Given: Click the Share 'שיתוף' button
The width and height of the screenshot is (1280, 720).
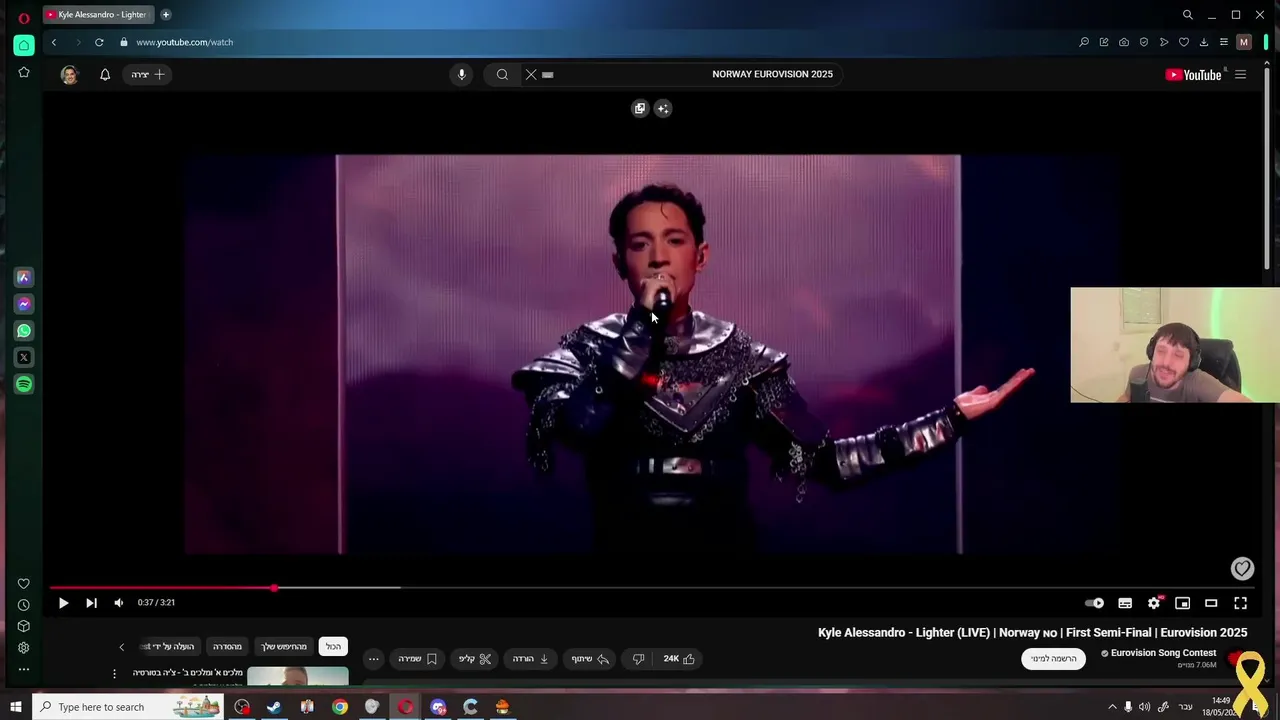Looking at the screenshot, I should pyautogui.click(x=590, y=659).
